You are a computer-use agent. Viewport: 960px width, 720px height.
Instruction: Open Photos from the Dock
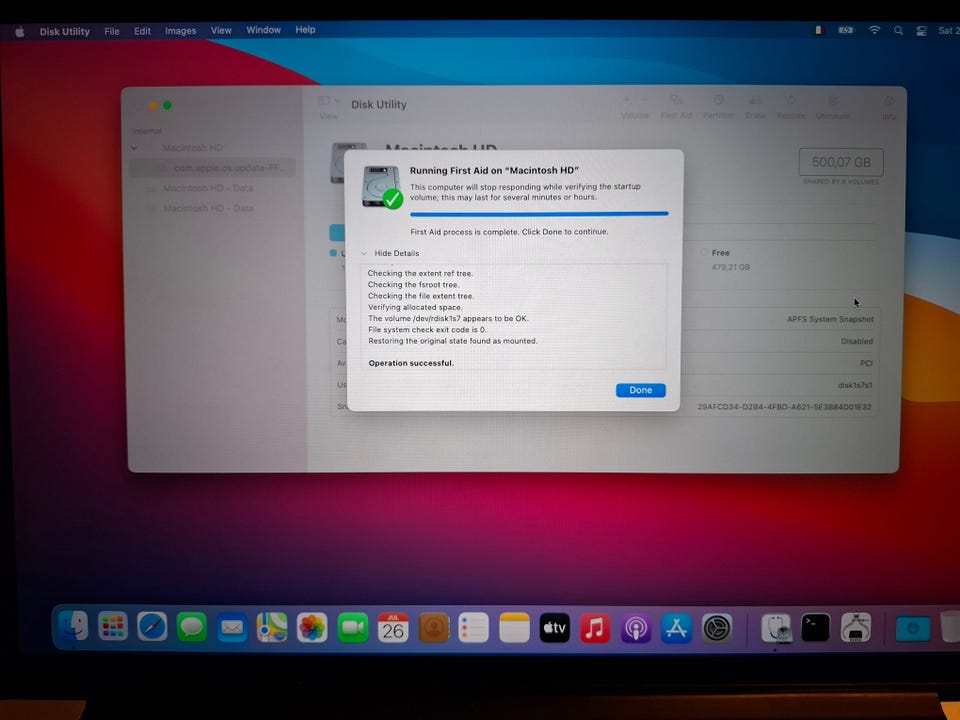312,628
